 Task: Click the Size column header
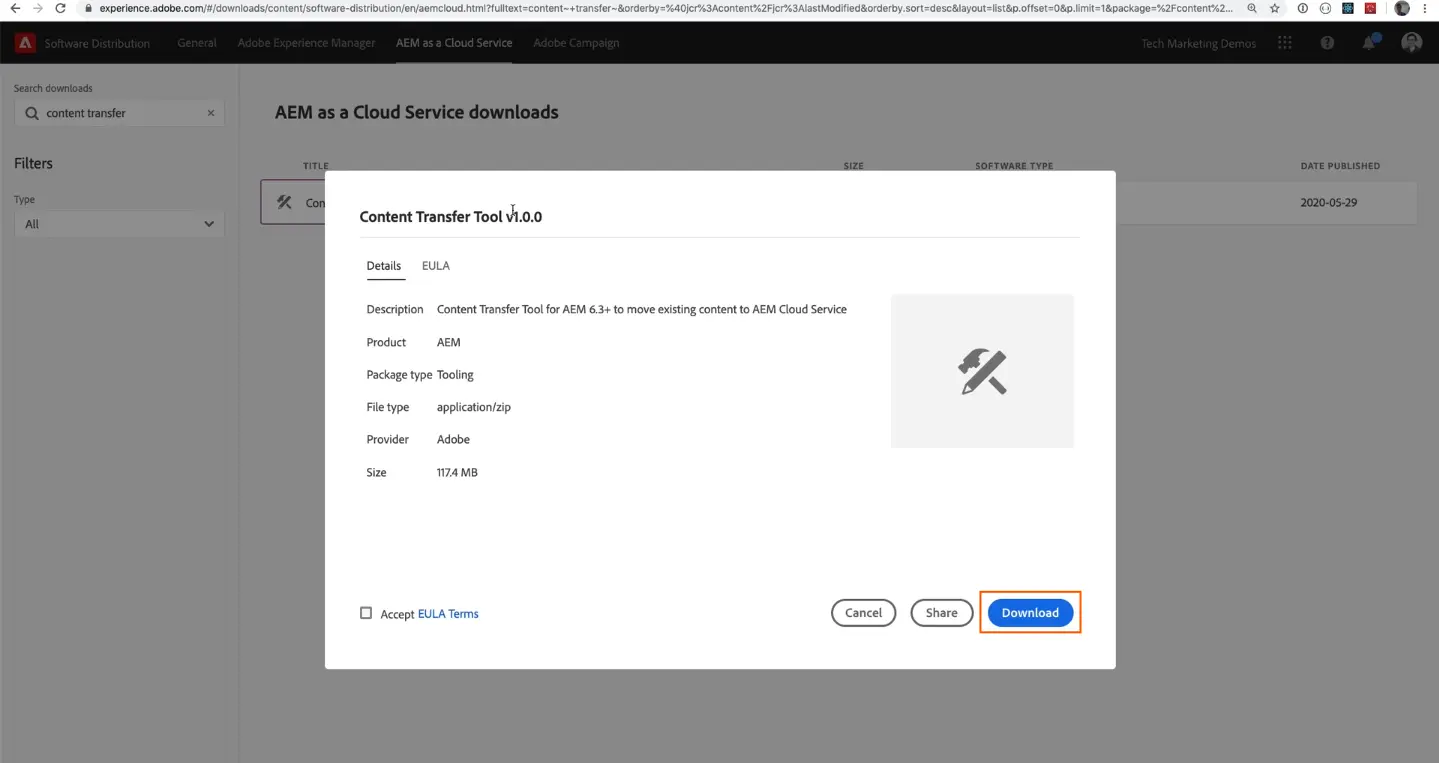tap(853, 166)
